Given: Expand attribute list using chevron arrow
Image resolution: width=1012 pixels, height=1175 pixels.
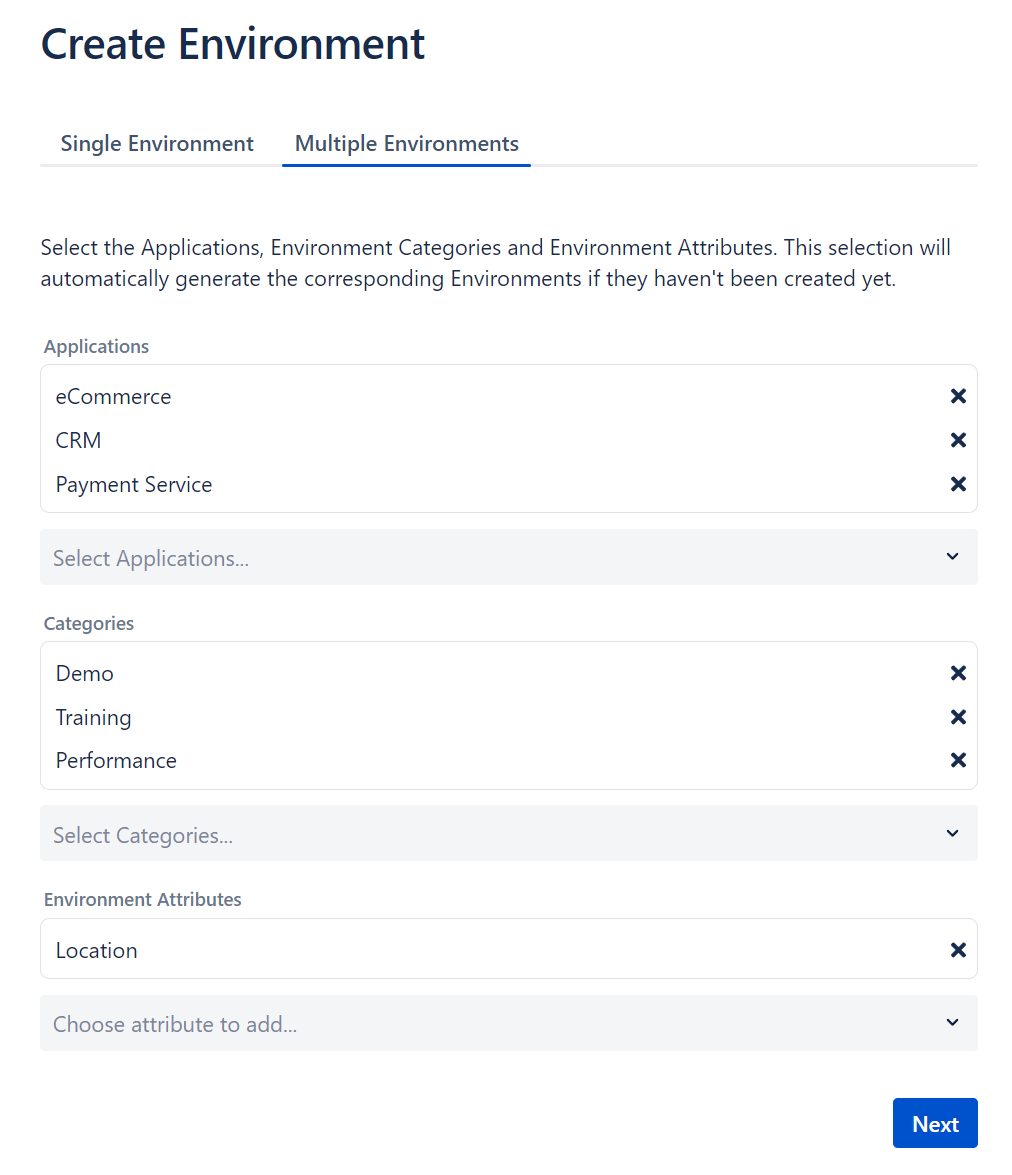Looking at the screenshot, I should point(952,1022).
